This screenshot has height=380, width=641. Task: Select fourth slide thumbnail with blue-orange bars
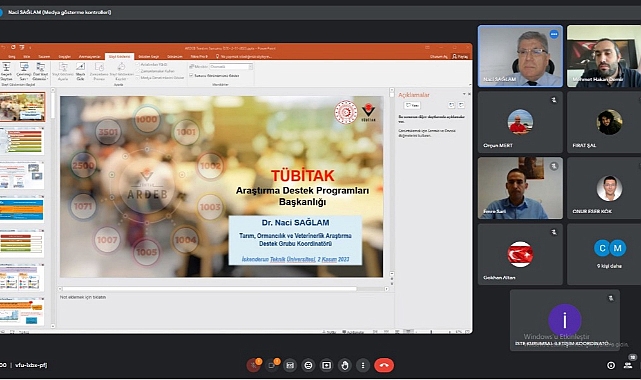point(22,209)
